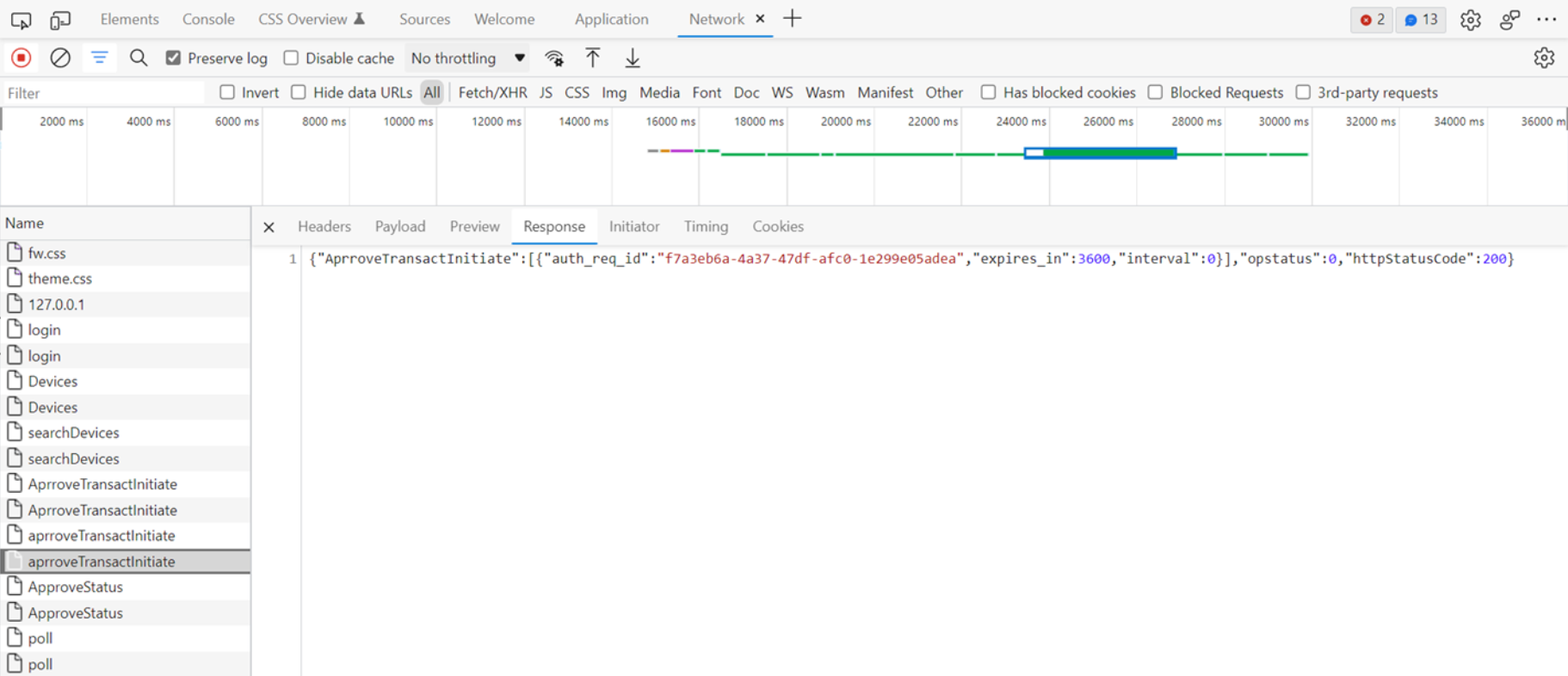Filter by Media requests
The image size is (1568, 676).
coord(659,92)
